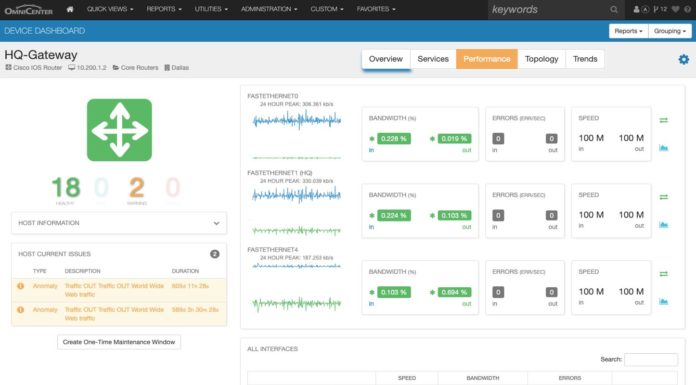Click the green 18 healthy count

(x=66, y=187)
